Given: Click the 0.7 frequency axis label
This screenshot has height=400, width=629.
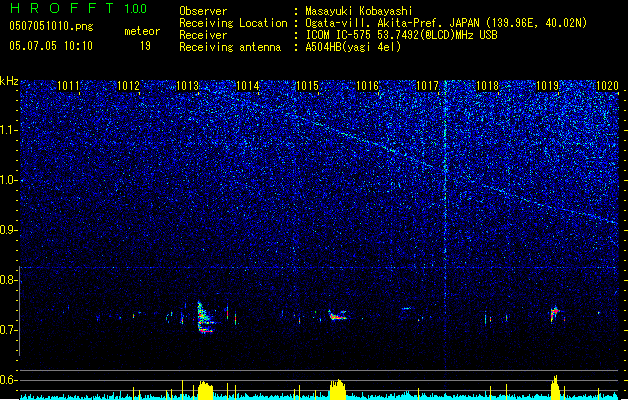Looking at the screenshot, I should [8, 330].
